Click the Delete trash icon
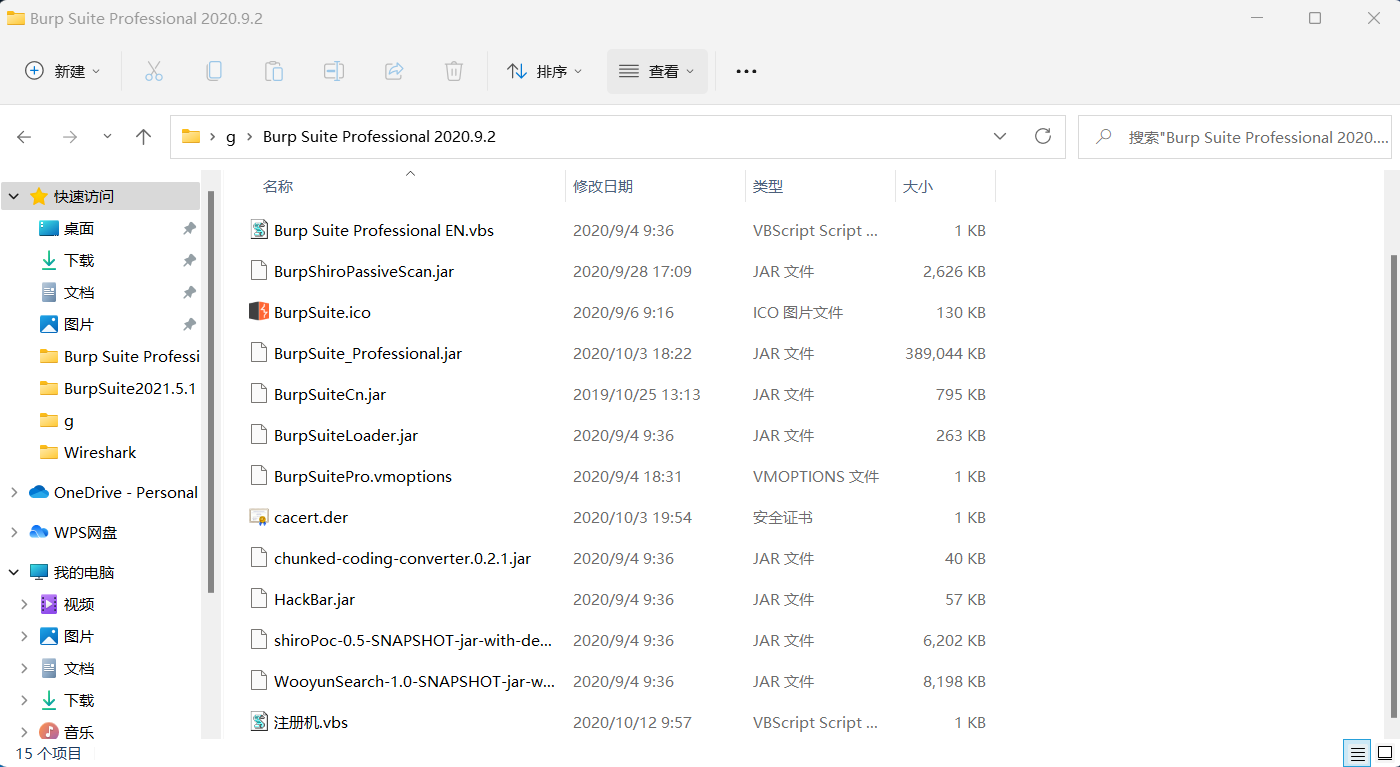Screen dimensions: 1400x767 (x=454, y=71)
